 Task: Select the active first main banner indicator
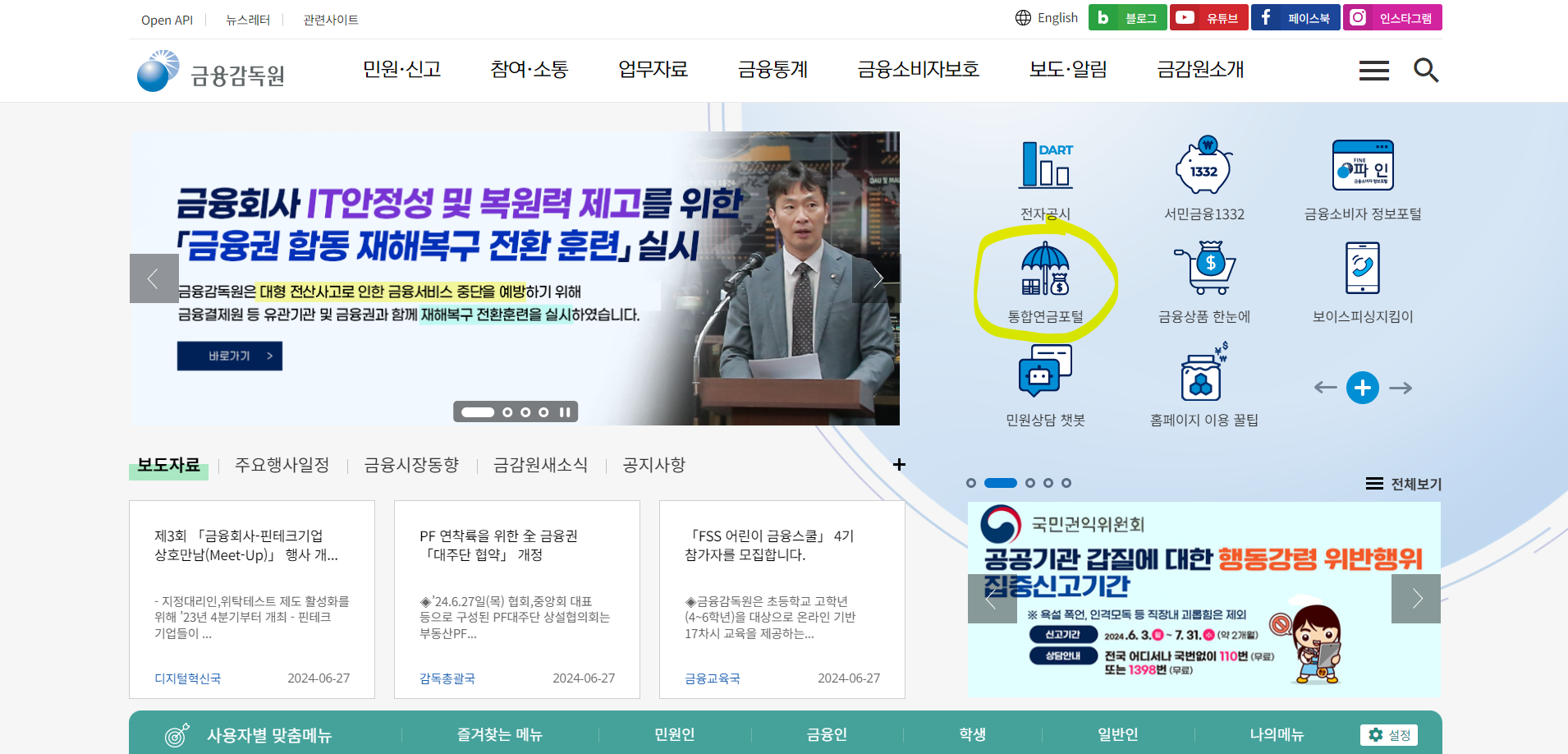(x=478, y=412)
